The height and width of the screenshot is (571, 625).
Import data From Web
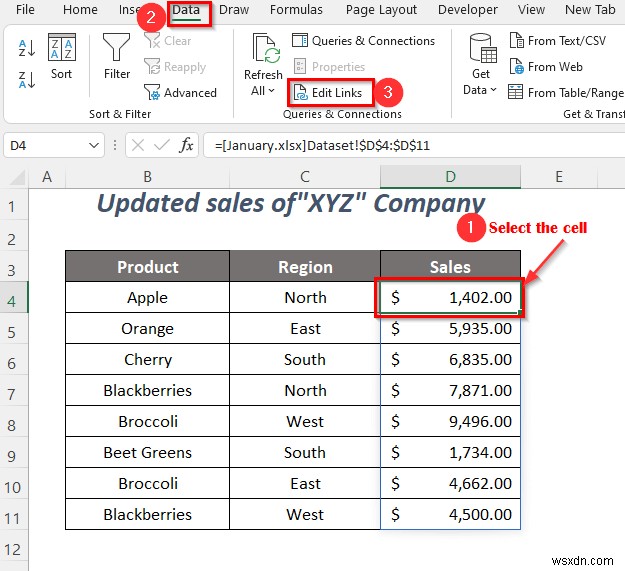click(546, 67)
